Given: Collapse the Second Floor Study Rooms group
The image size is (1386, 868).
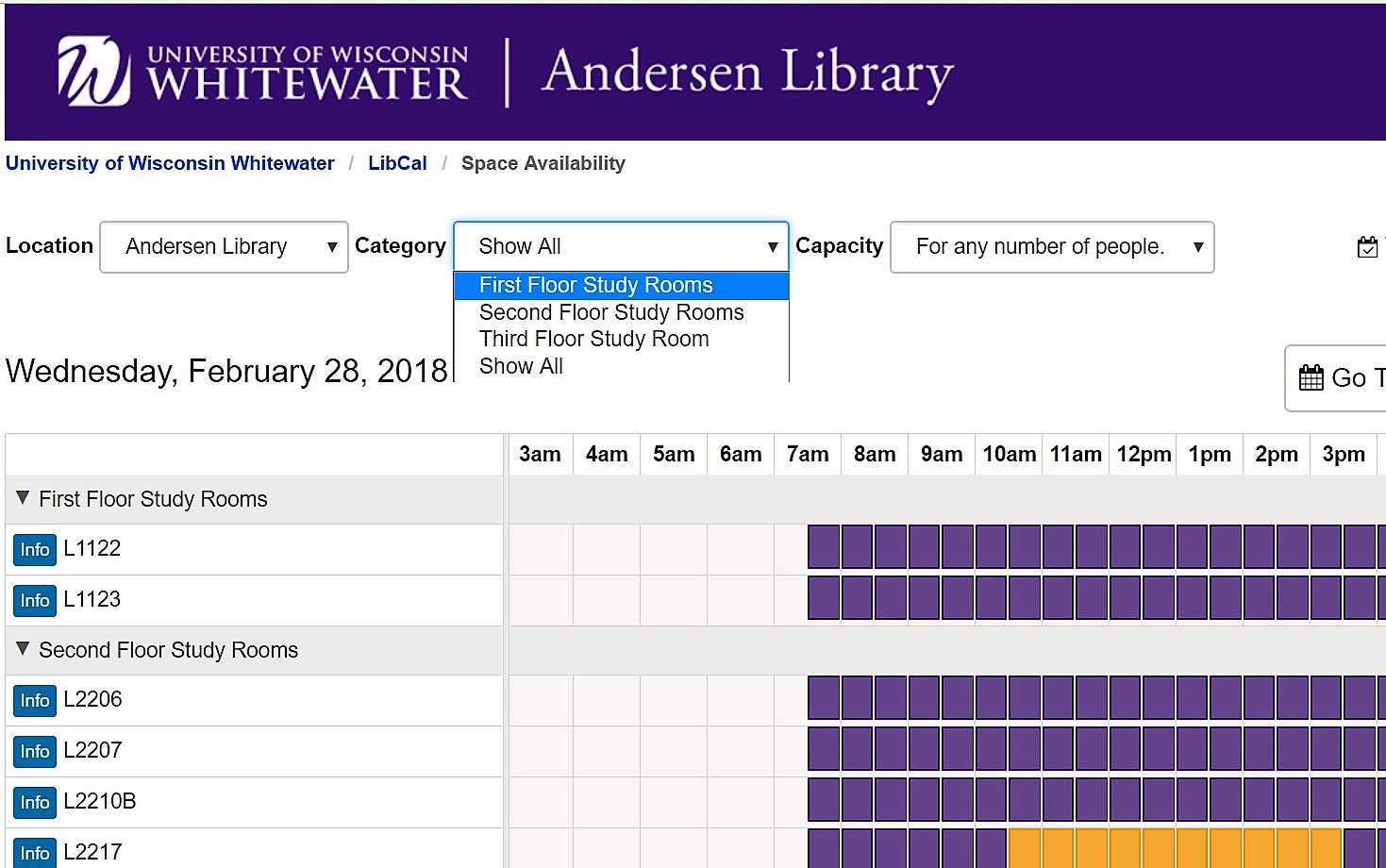Looking at the screenshot, I should (23, 649).
